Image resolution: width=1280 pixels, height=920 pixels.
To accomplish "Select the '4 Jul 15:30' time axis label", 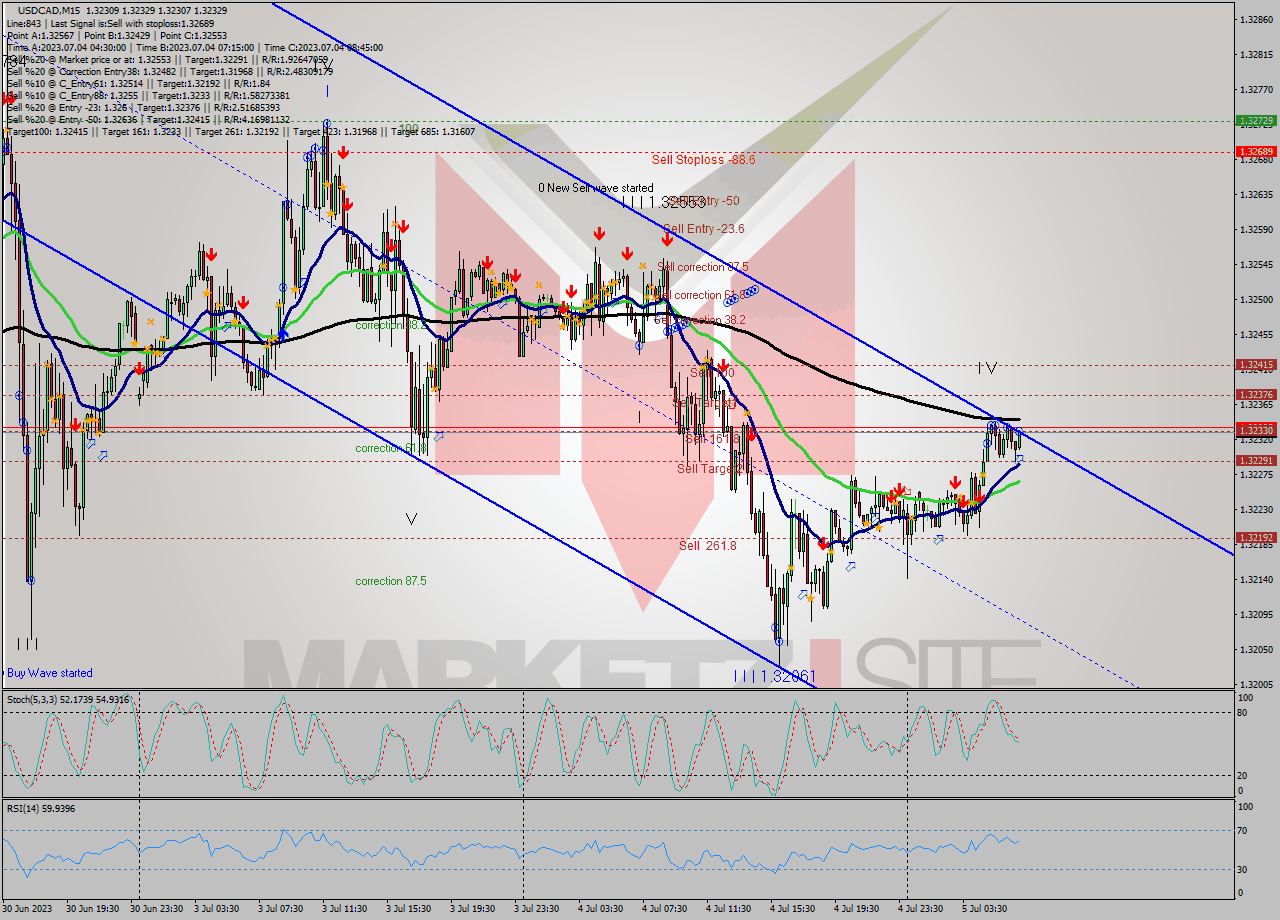I will (x=793, y=909).
